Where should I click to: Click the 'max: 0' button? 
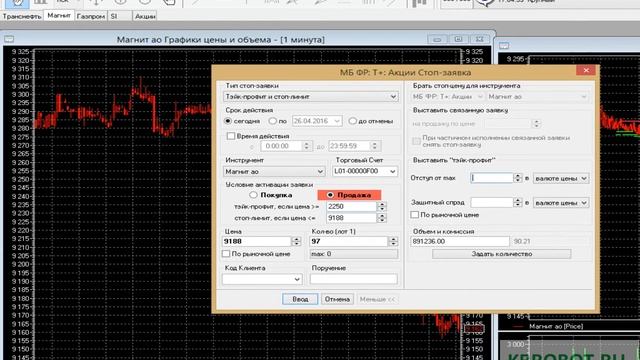tap(353, 254)
